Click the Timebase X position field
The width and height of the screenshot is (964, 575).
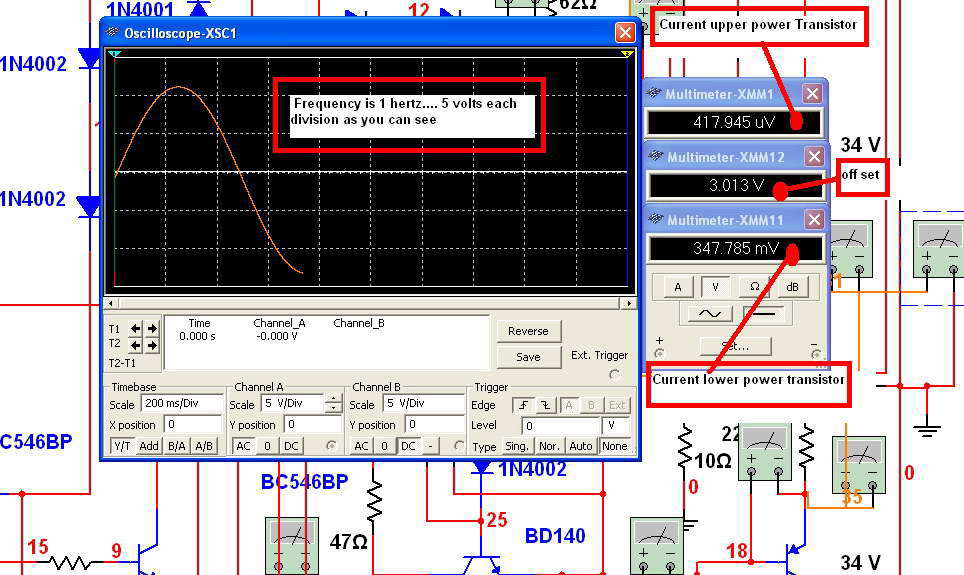click(x=192, y=424)
